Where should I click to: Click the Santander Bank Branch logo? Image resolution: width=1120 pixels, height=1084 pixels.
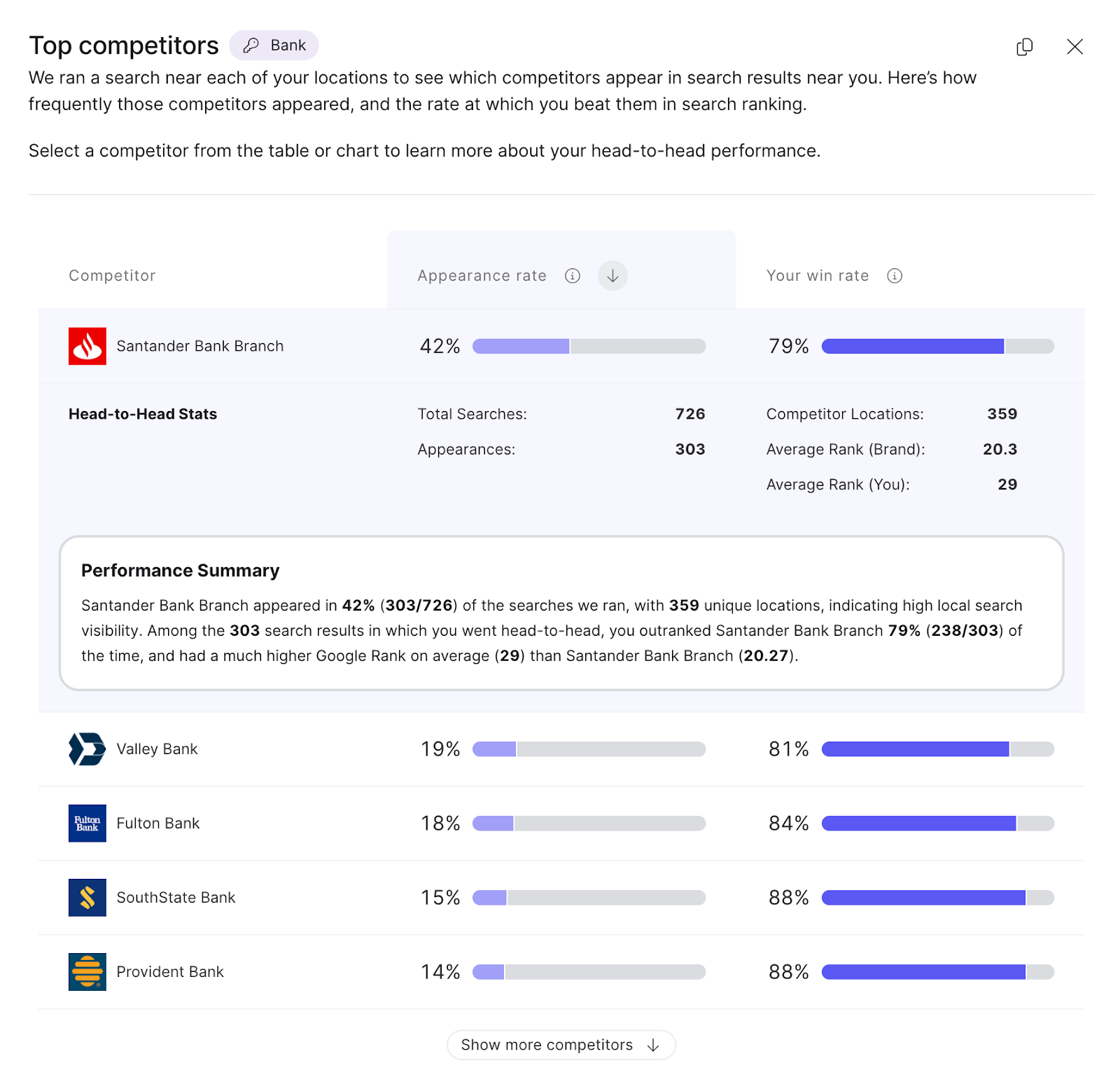click(x=87, y=346)
